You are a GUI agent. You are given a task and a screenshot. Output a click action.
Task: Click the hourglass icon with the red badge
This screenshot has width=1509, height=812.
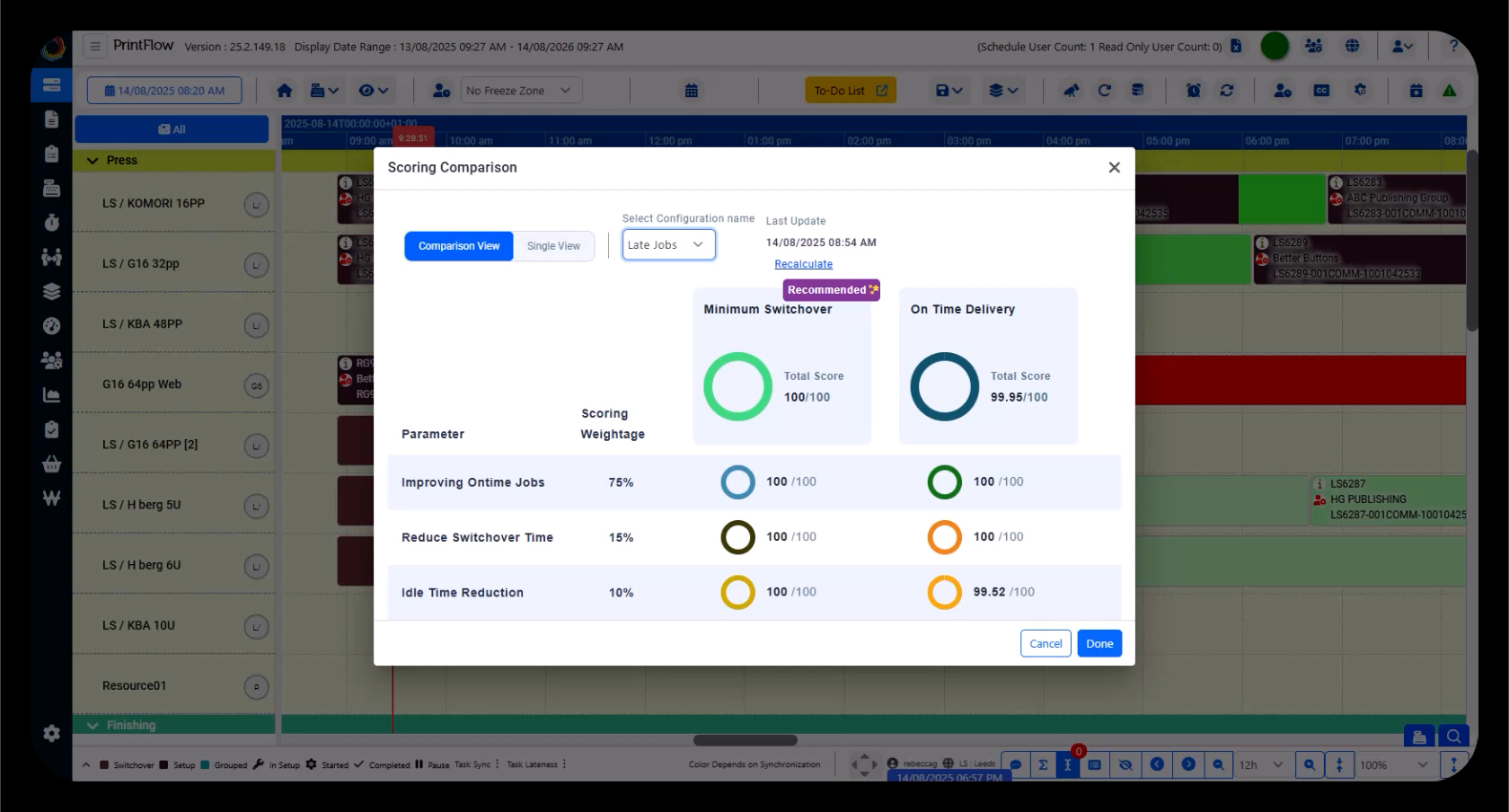click(1068, 764)
